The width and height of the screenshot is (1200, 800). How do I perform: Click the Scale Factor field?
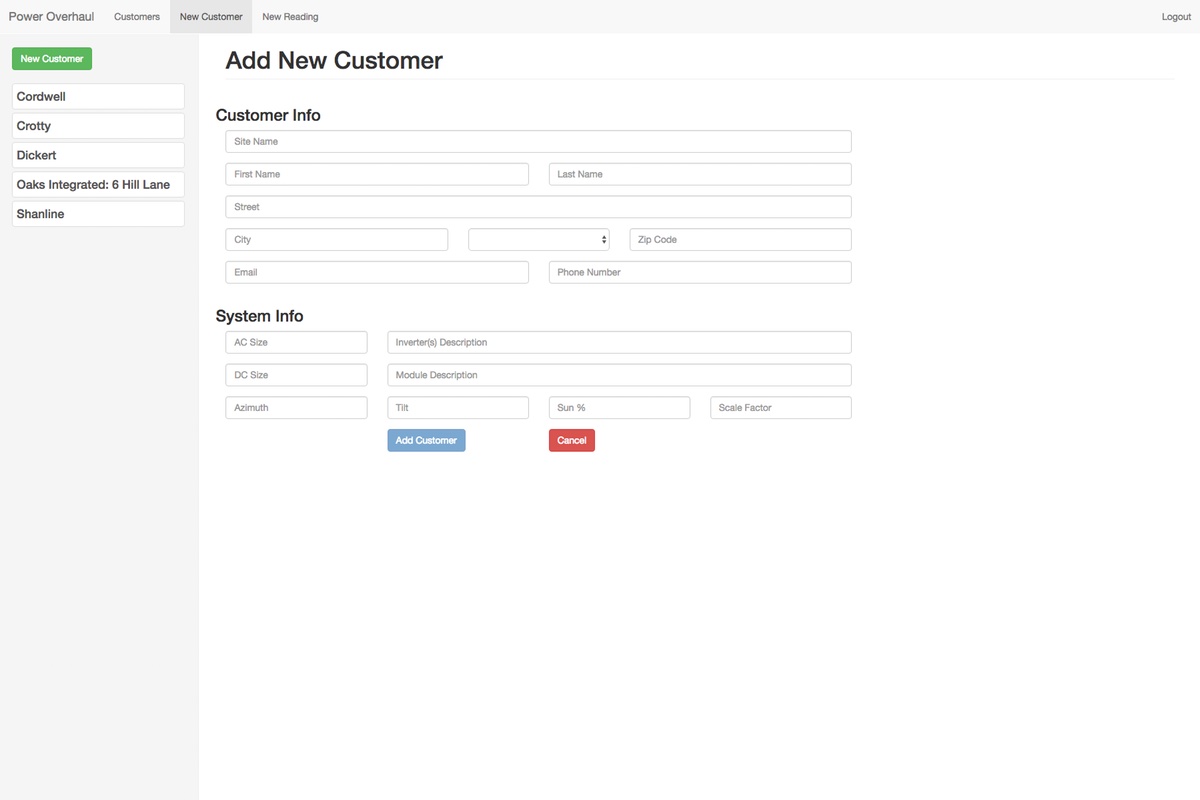coord(780,408)
